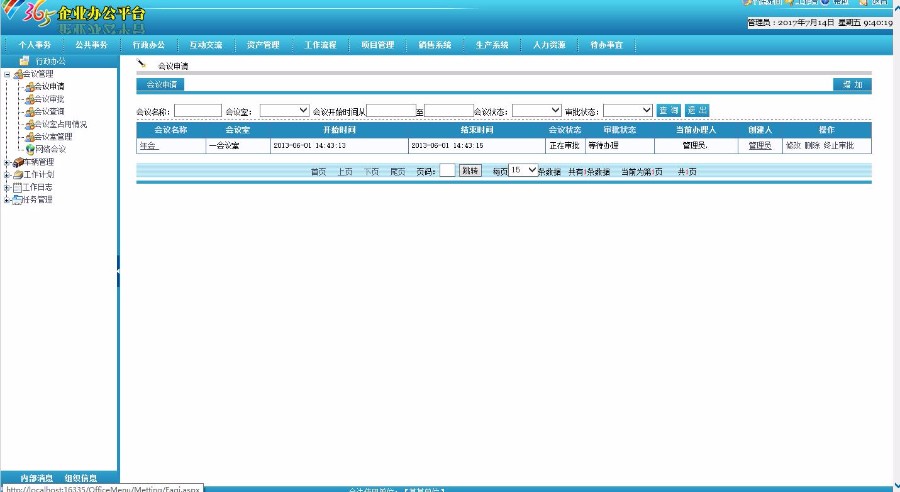The height and width of the screenshot is (492, 900).
Task: Click the 退出 button next to 查询
Action: 697,110
